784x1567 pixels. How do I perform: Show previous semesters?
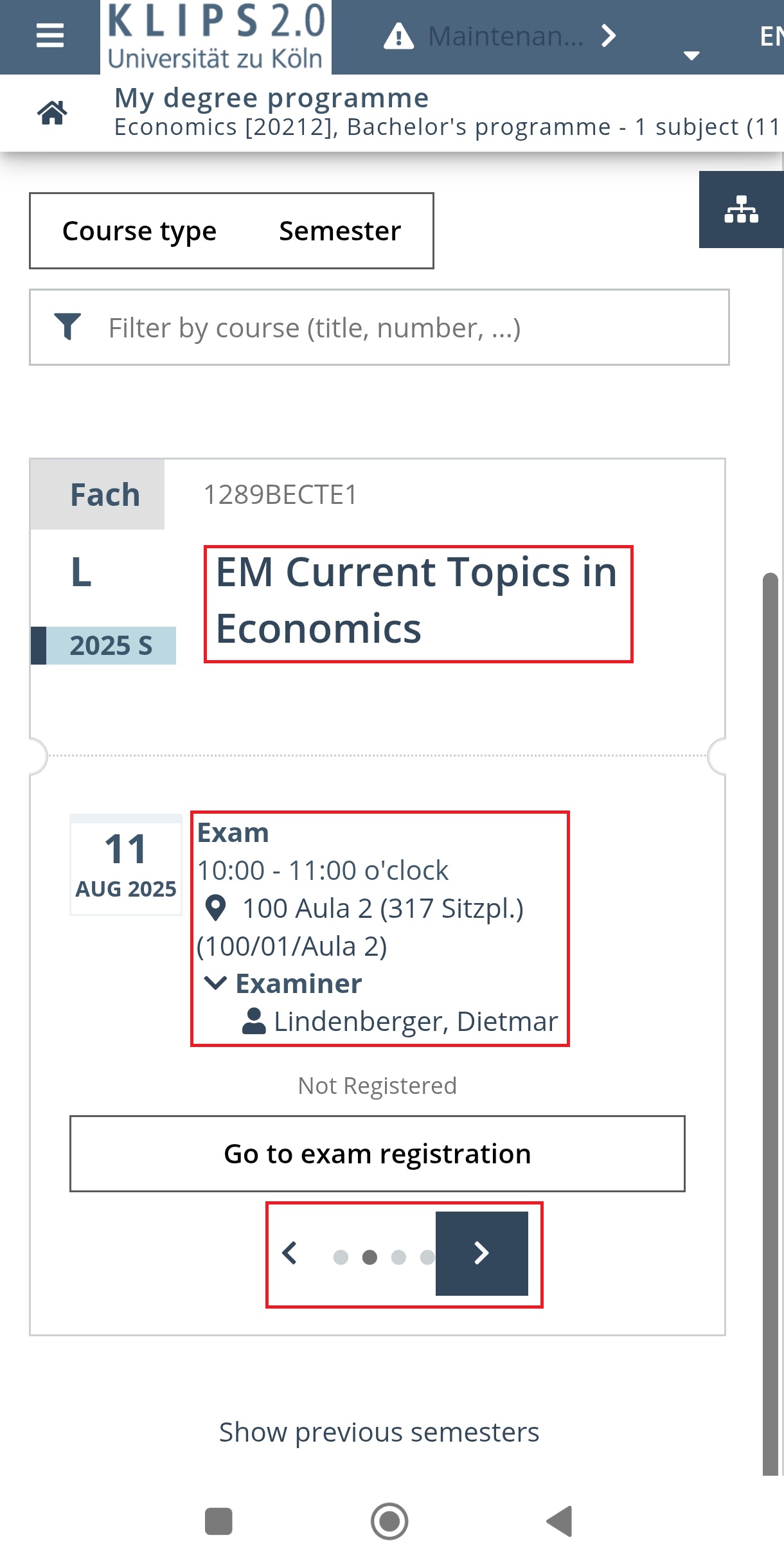(379, 1432)
